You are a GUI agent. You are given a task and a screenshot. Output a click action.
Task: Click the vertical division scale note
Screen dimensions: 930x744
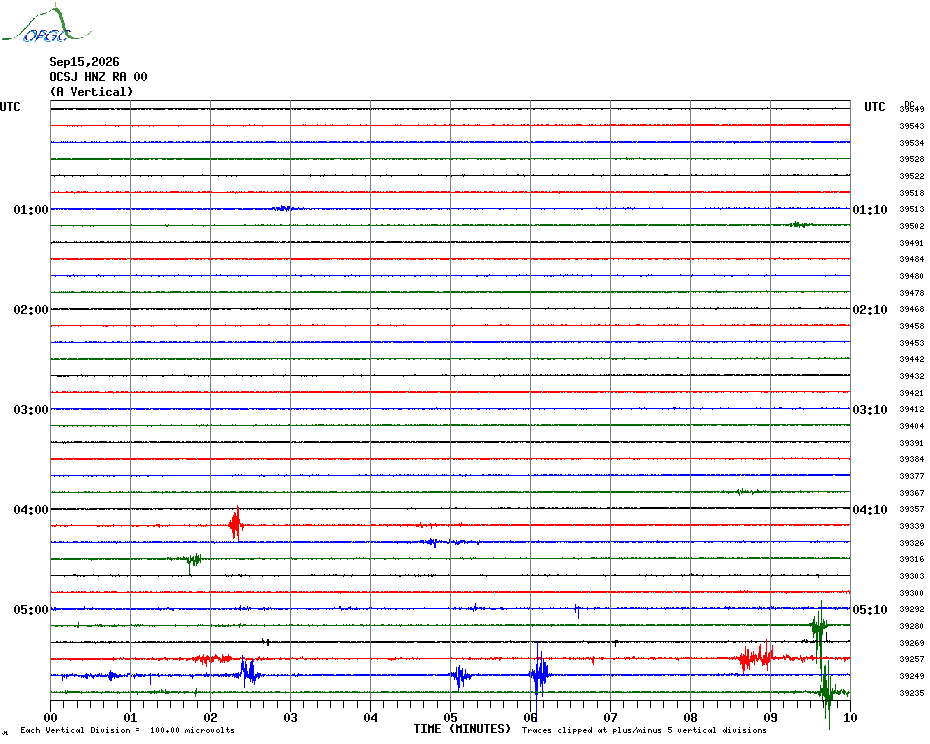pos(128,730)
